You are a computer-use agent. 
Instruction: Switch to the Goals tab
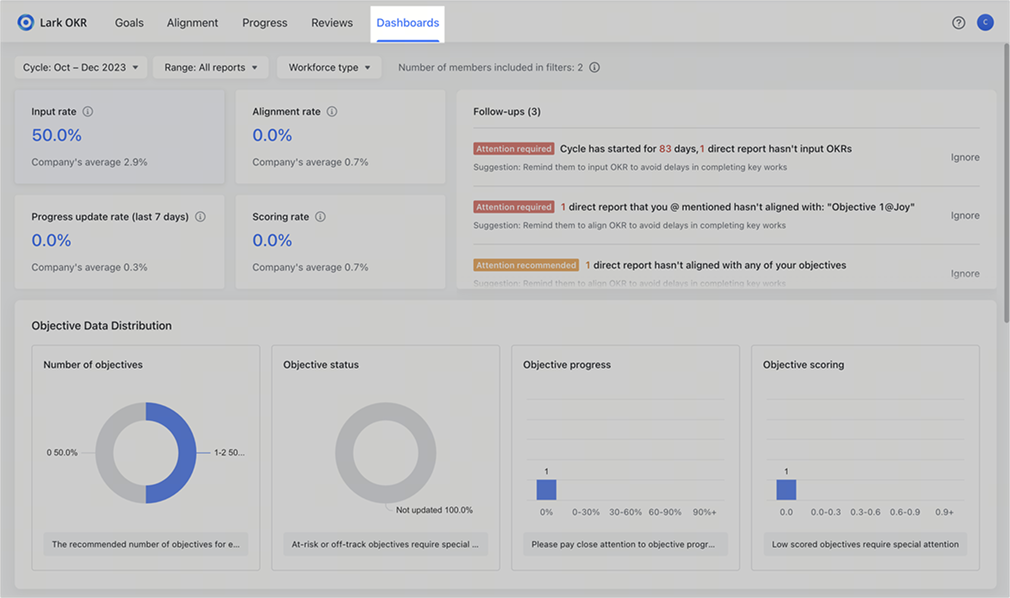(x=129, y=22)
